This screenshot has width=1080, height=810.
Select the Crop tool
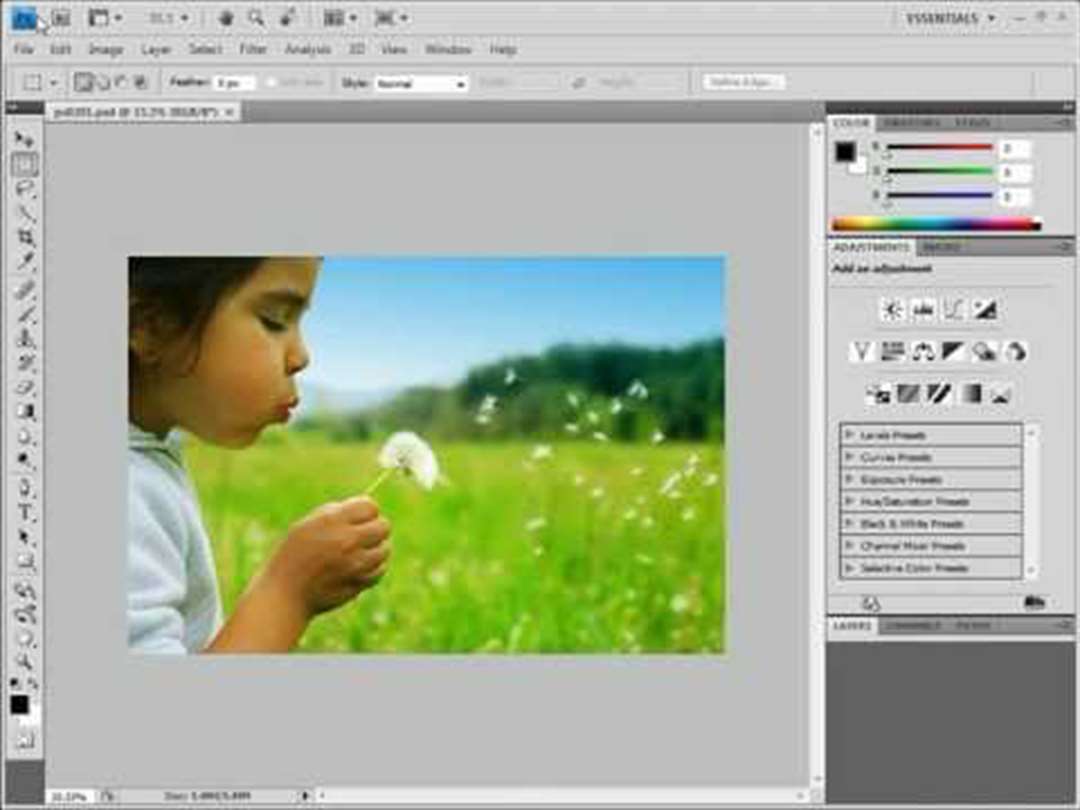coord(25,238)
